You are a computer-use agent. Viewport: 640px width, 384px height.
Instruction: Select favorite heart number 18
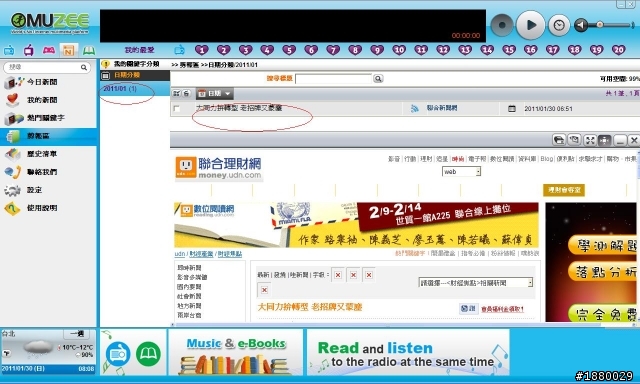[x=575, y=50]
